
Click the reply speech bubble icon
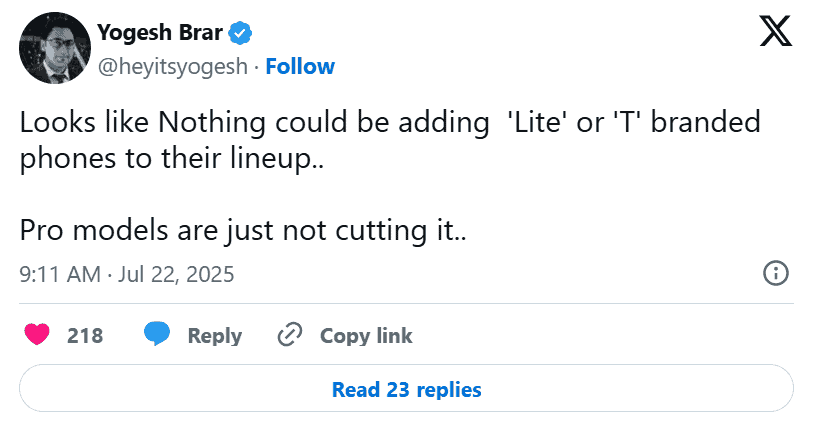[156, 335]
